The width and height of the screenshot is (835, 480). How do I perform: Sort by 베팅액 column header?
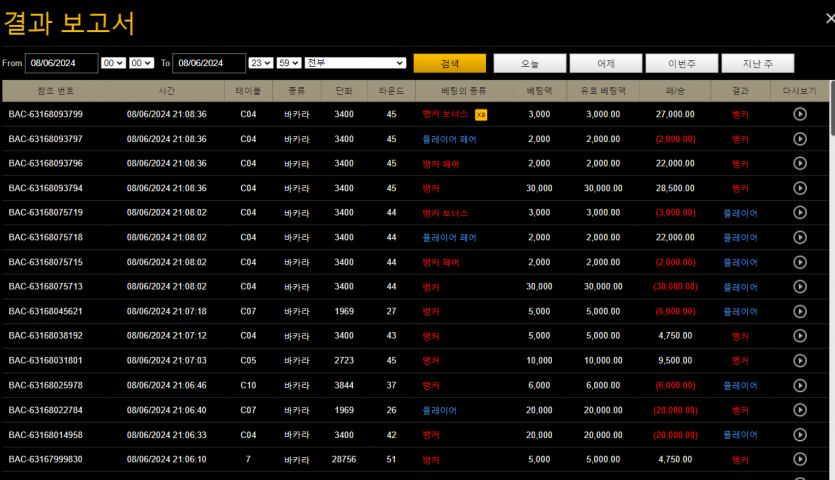pyautogui.click(x=539, y=91)
